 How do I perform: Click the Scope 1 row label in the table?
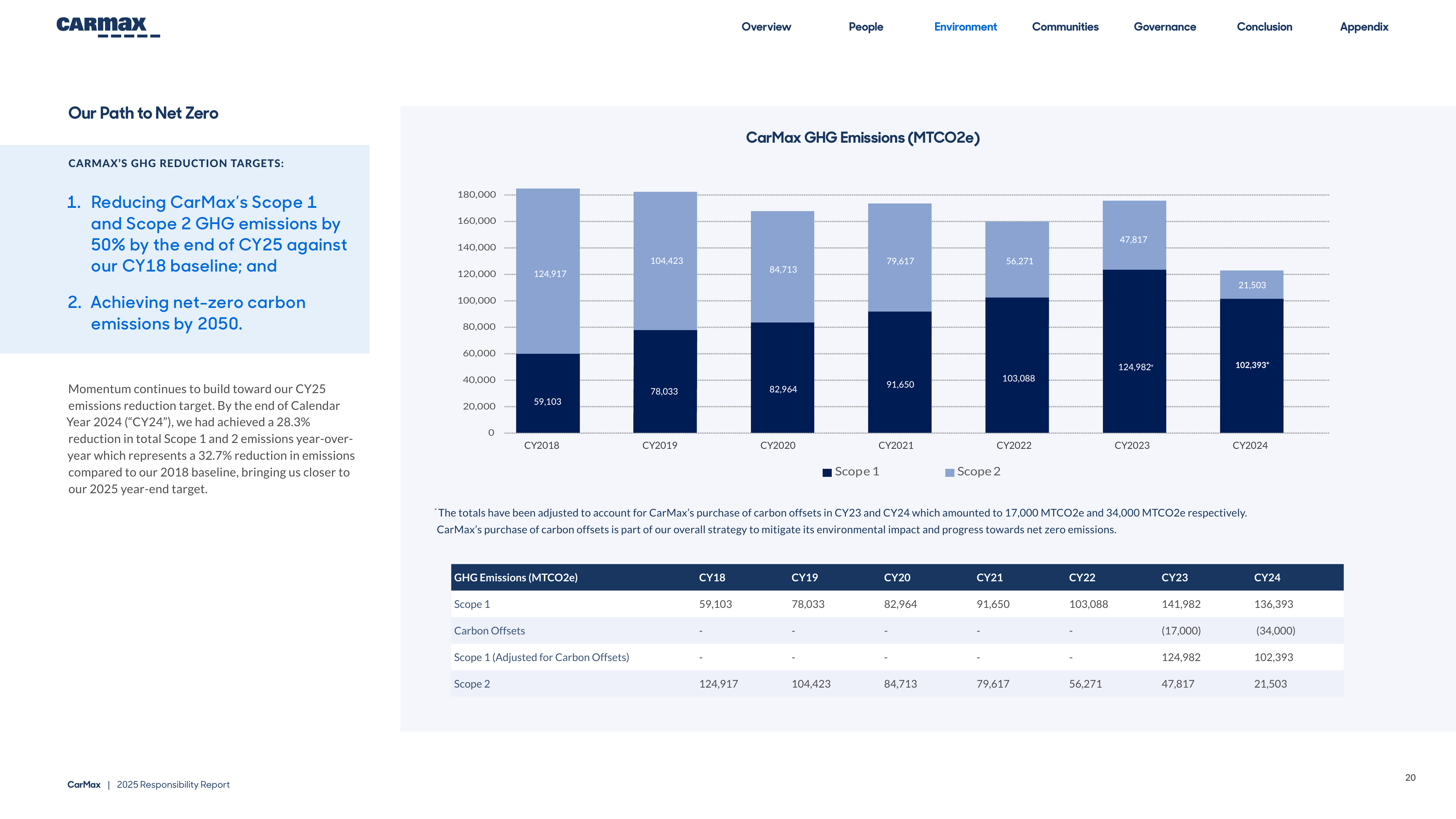tap(471, 604)
